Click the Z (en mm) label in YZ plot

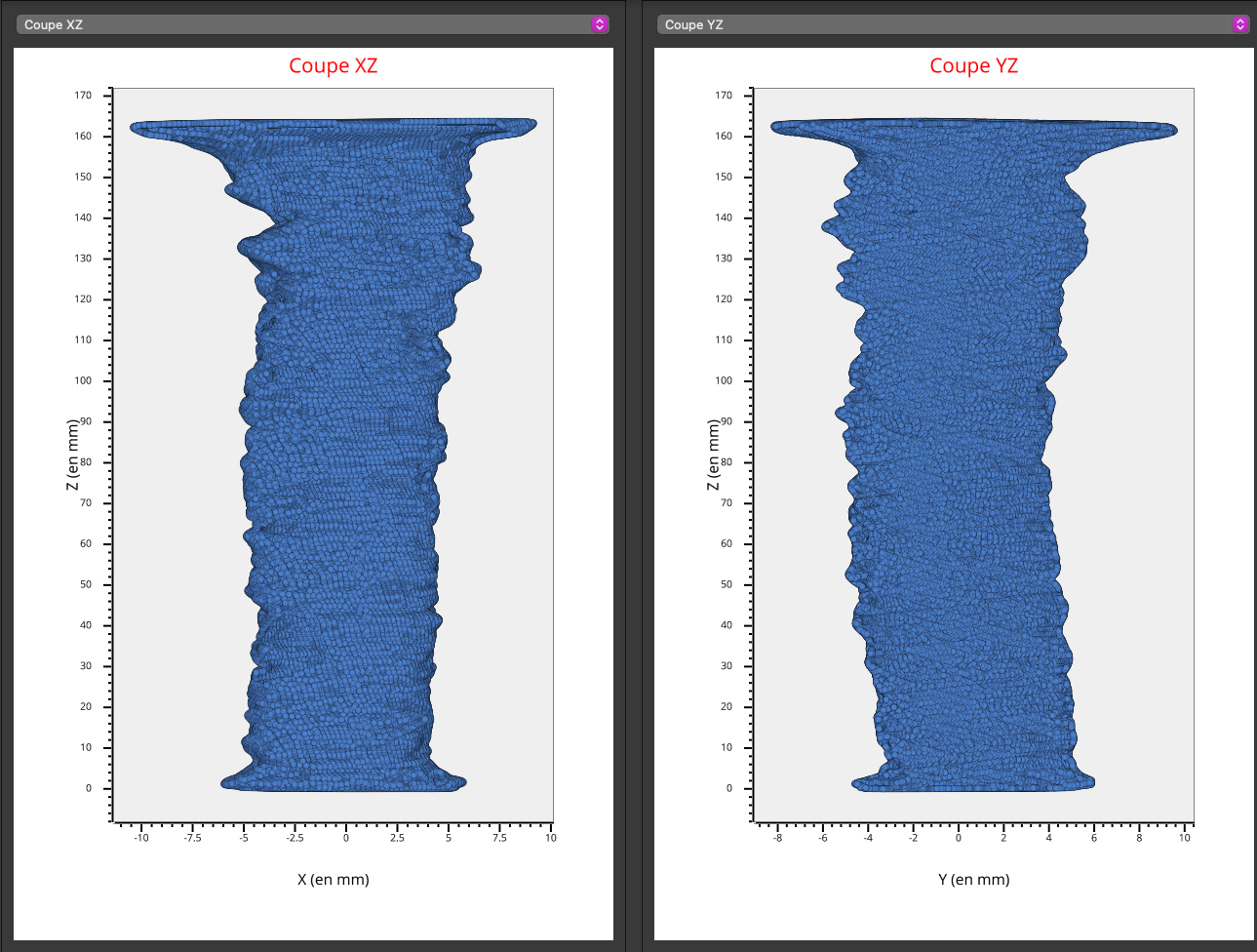coord(713,455)
